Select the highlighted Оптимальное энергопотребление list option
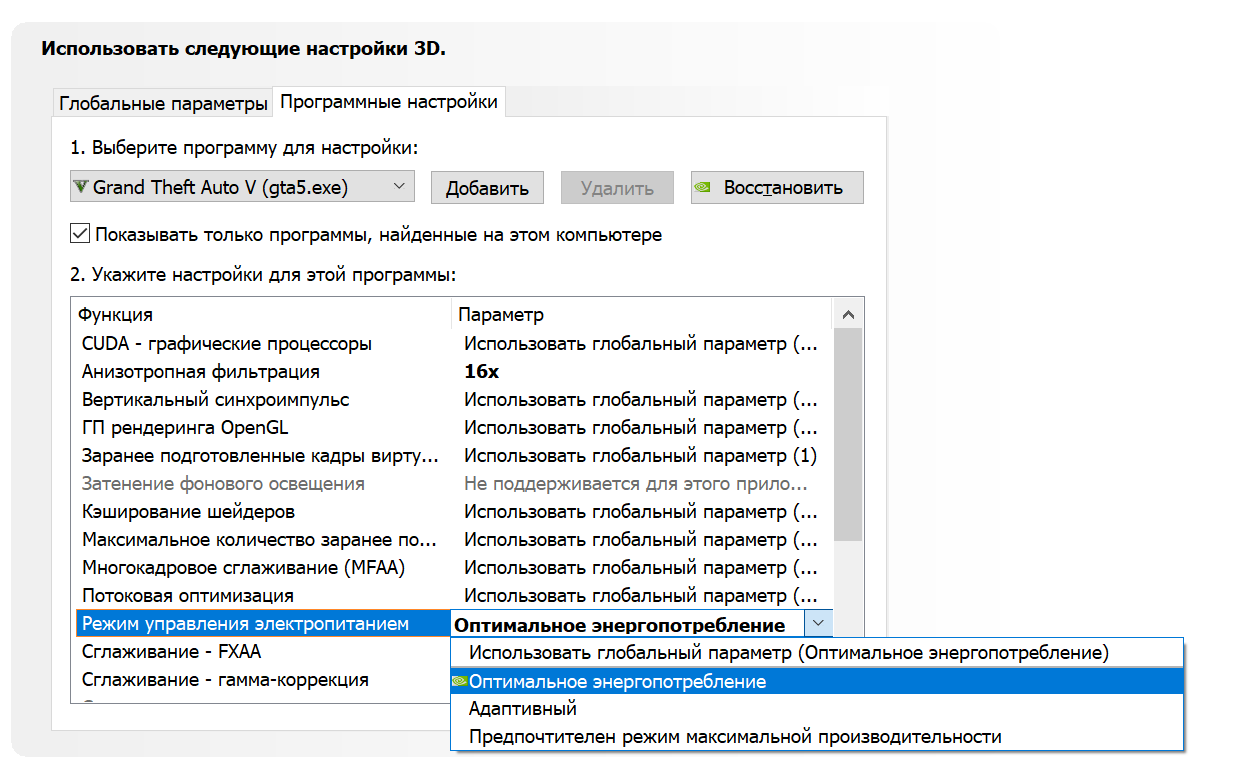The image size is (1250, 767). (x=817, y=681)
